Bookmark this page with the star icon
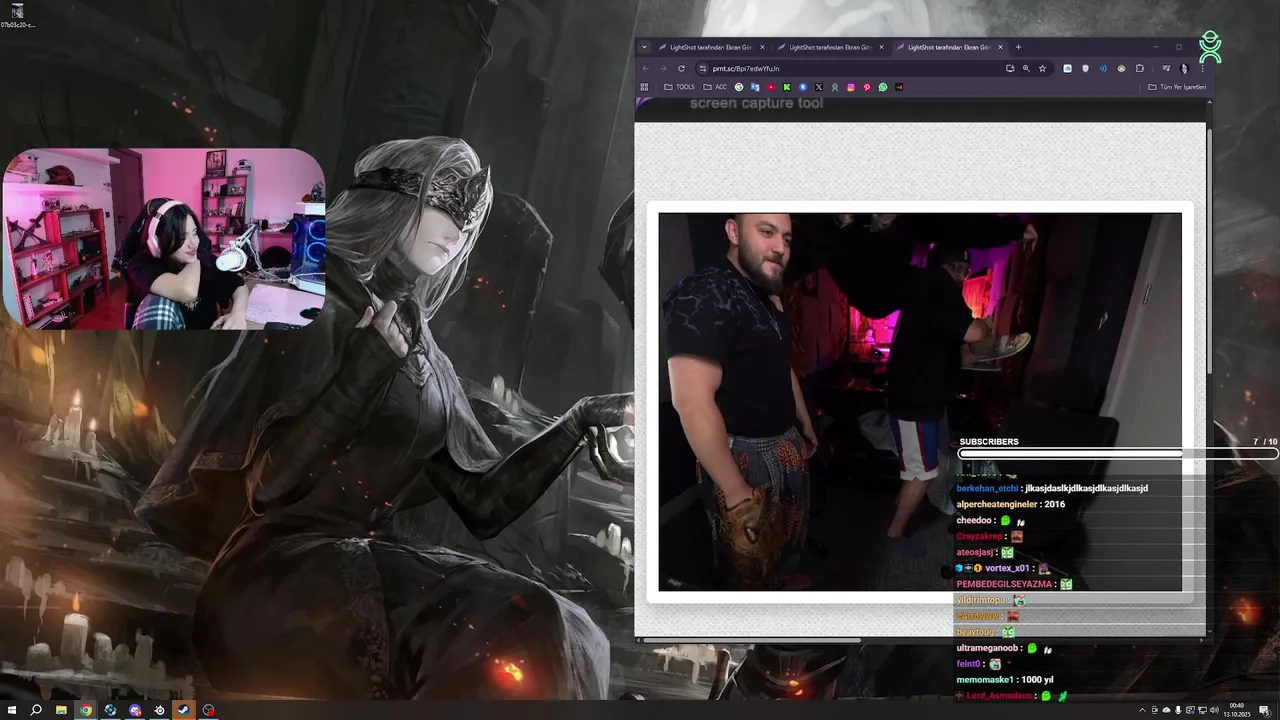Viewport: 1280px width, 720px height. [1042, 68]
